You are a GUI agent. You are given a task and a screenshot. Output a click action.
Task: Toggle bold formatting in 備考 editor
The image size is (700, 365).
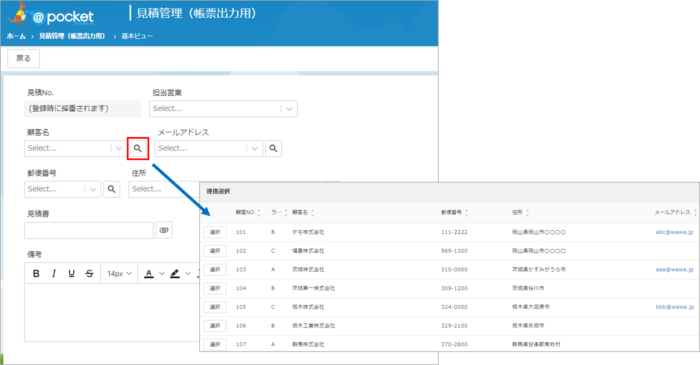pos(36,274)
